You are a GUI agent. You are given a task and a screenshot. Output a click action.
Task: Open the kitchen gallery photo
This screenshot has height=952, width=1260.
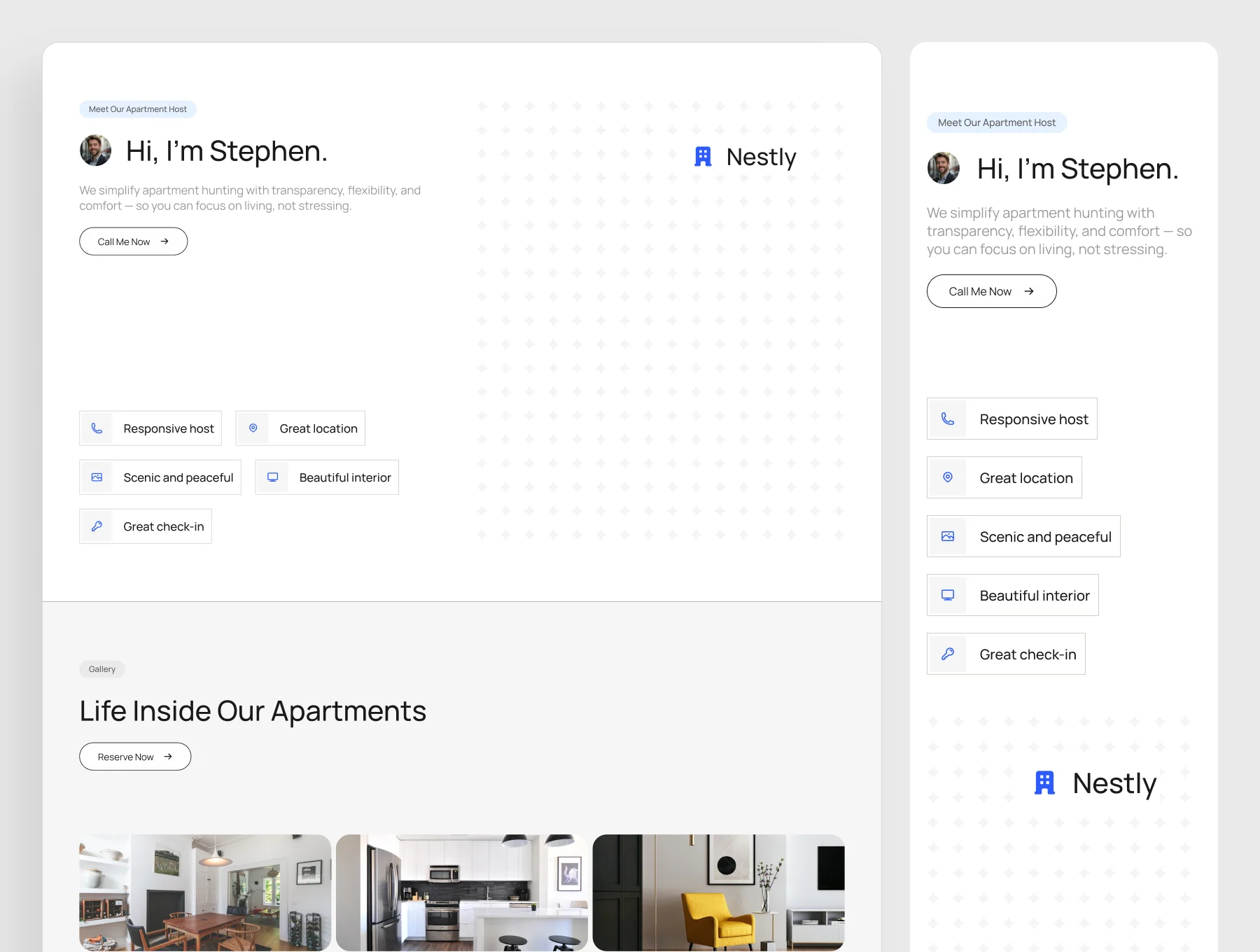click(x=462, y=892)
